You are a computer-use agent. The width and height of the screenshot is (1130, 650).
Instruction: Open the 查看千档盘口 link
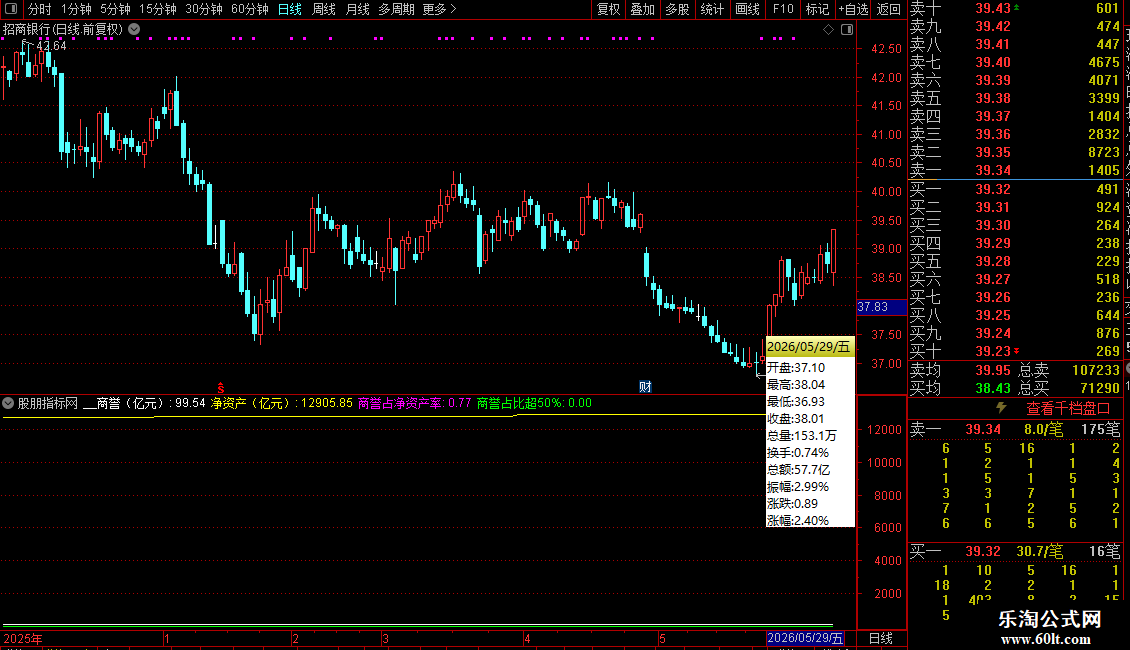1068,409
